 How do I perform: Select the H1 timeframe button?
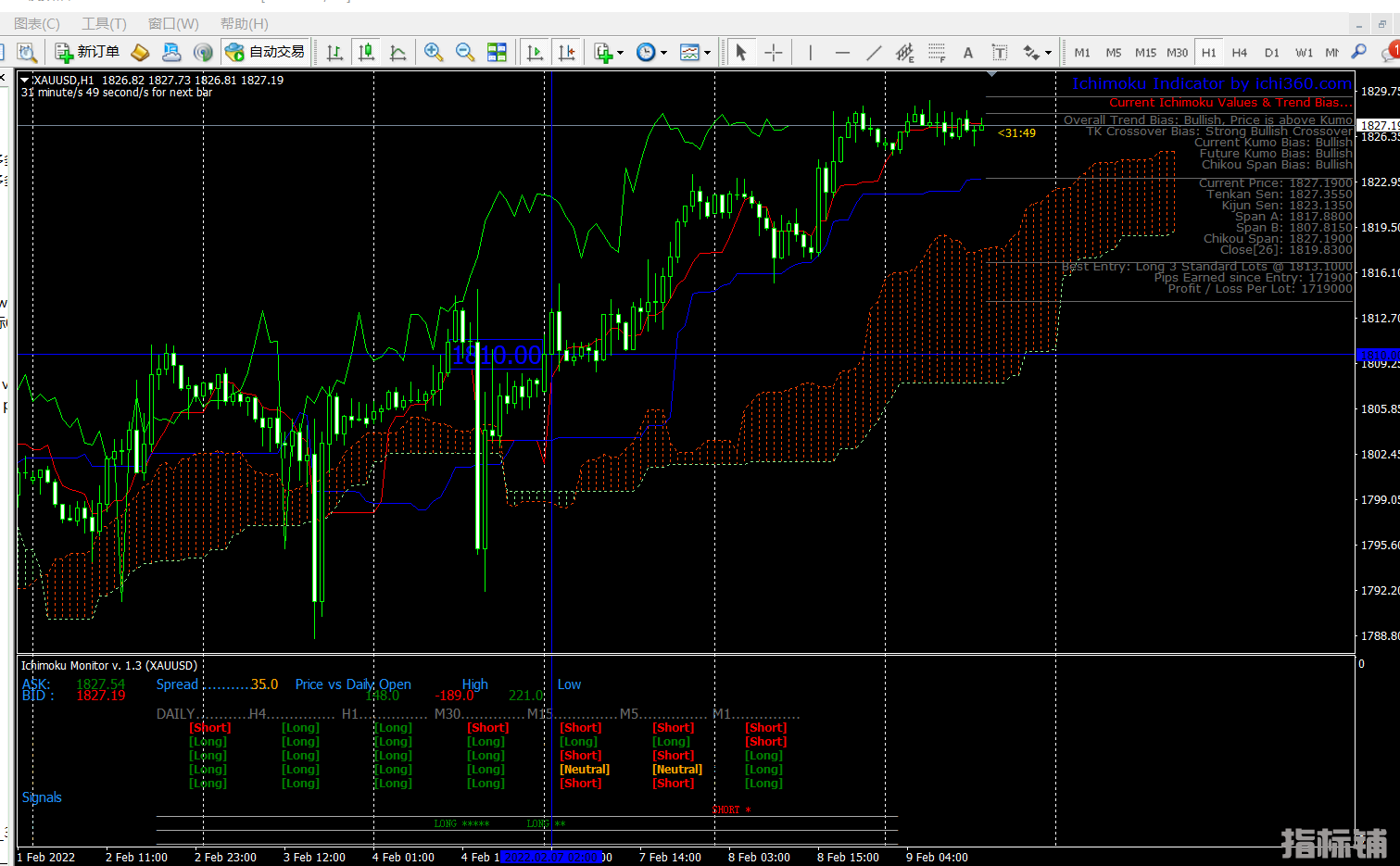click(1209, 53)
